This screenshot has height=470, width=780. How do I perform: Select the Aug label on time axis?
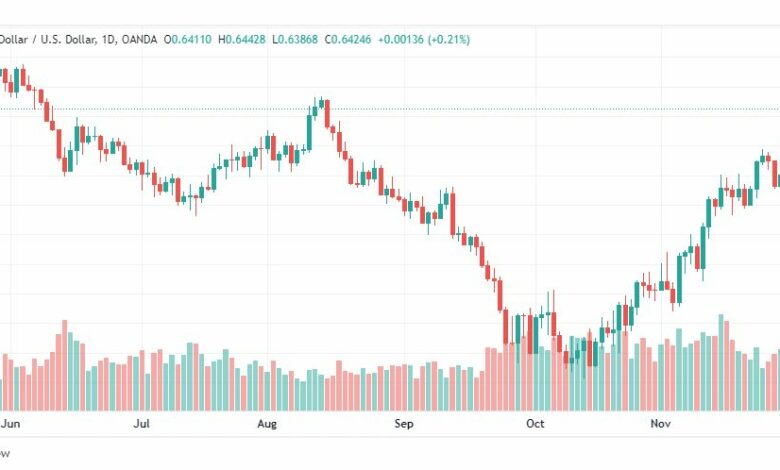pos(267,424)
